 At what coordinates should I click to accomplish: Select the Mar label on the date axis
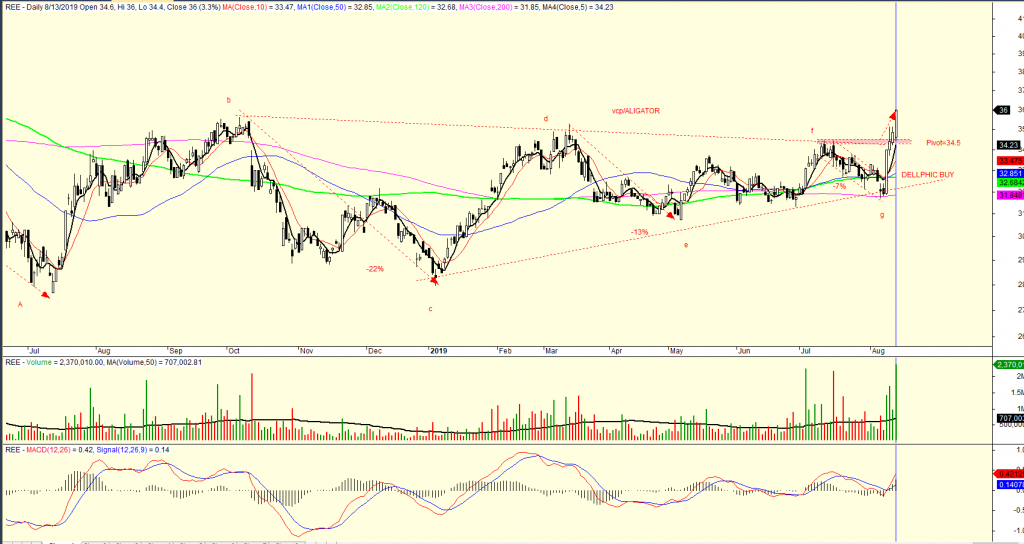(552, 351)
